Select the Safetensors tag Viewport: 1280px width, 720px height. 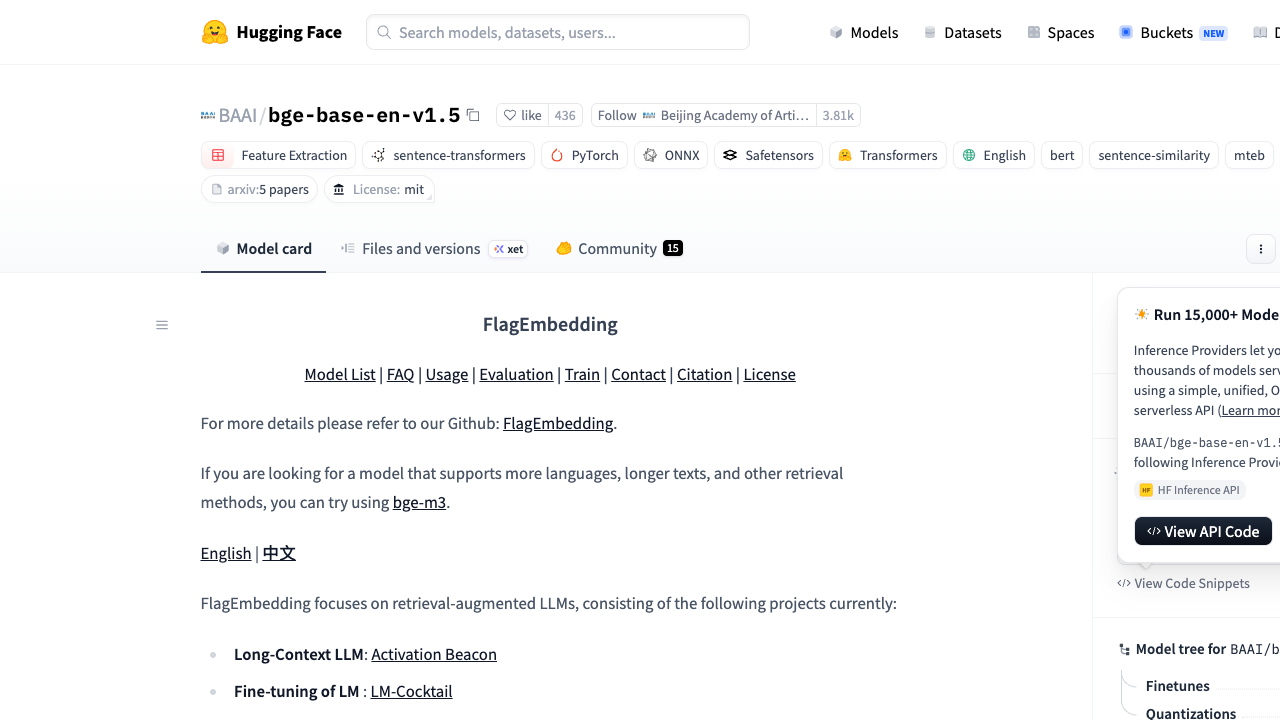coord(768,155)
